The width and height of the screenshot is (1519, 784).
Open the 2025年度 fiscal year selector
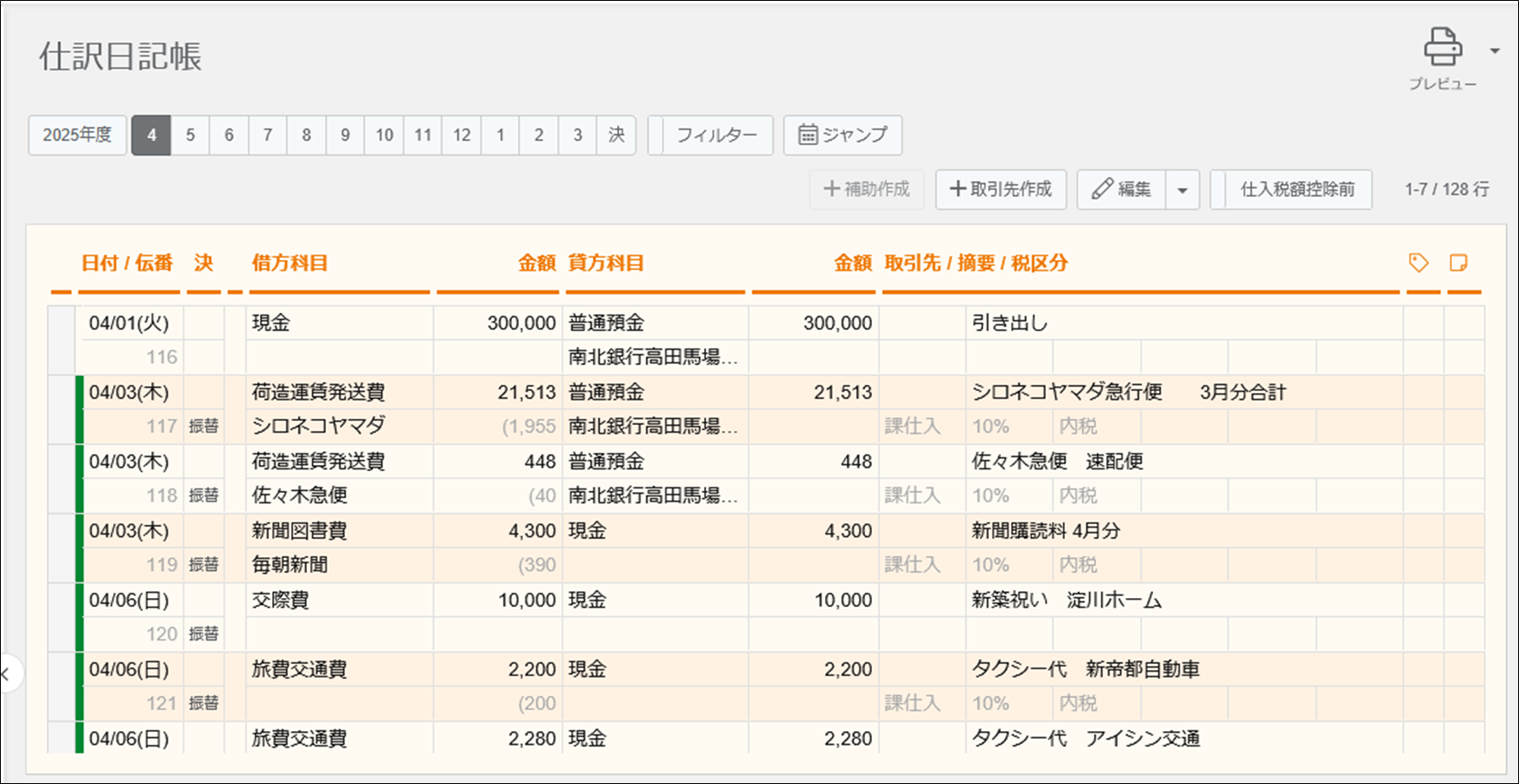77,135
